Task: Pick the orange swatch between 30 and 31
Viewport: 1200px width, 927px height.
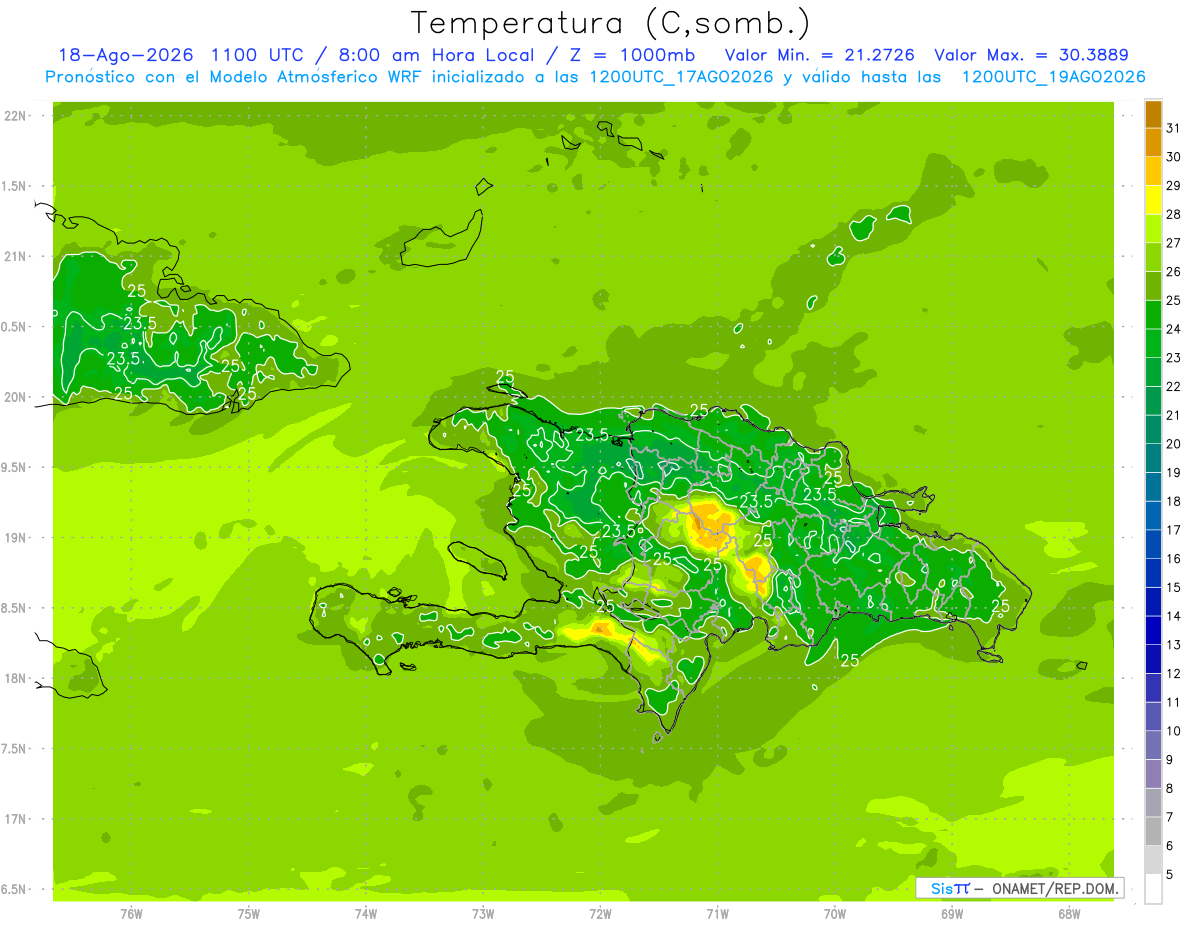Action: [1153, 143]
